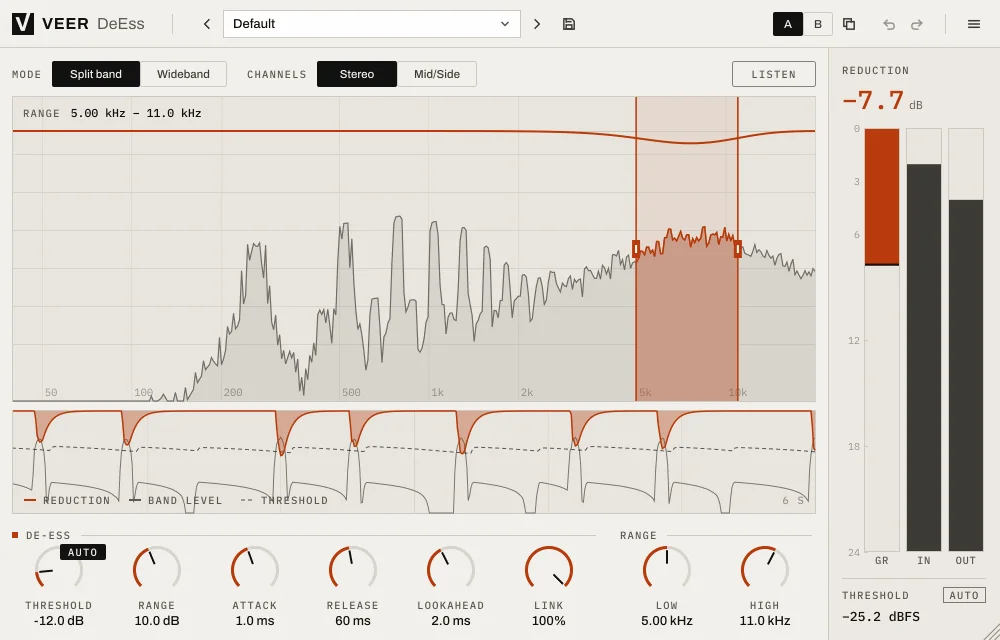Image resolution: width=1000 pixels, height=640 pixels.
Task: Open the hamburger menu
Action: 974,24
